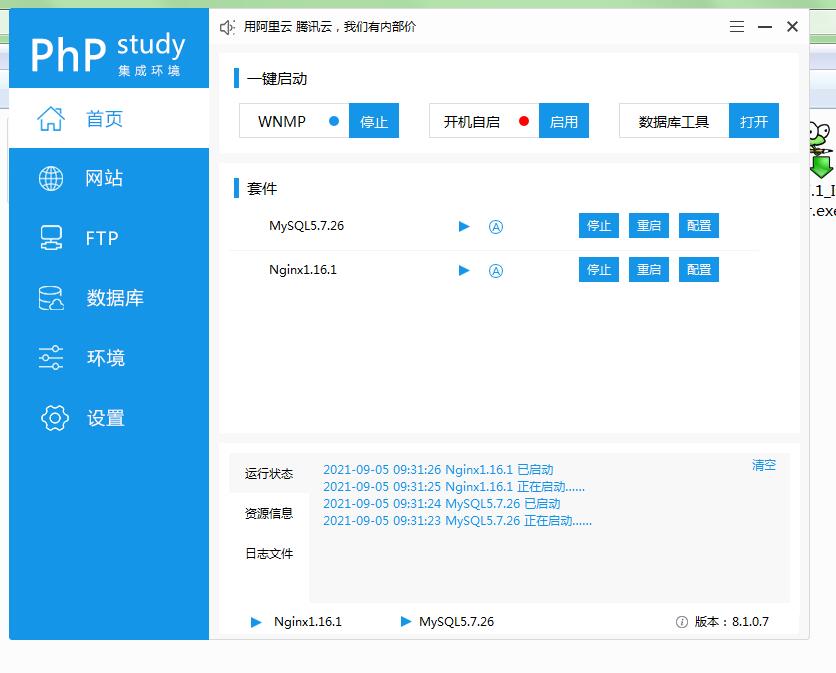Switch to the 资源信息 tab
Screen dimensions: 836x673
click(x=269, y=513)
